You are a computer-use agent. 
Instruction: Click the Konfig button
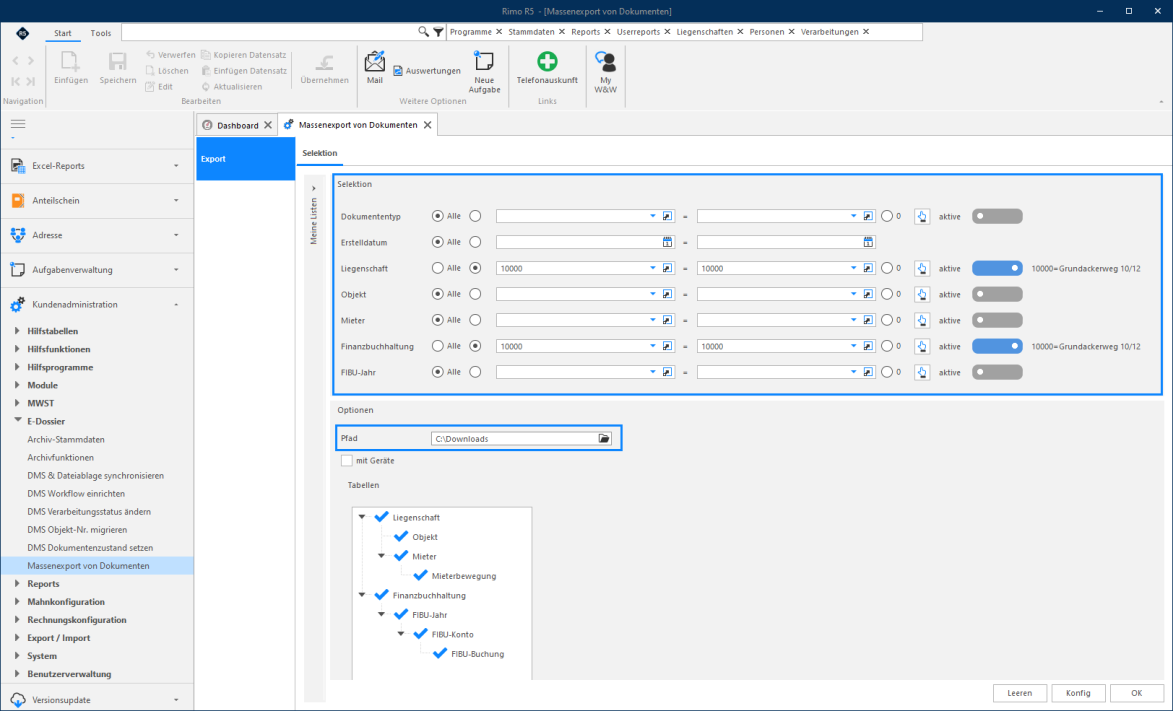1078,693
